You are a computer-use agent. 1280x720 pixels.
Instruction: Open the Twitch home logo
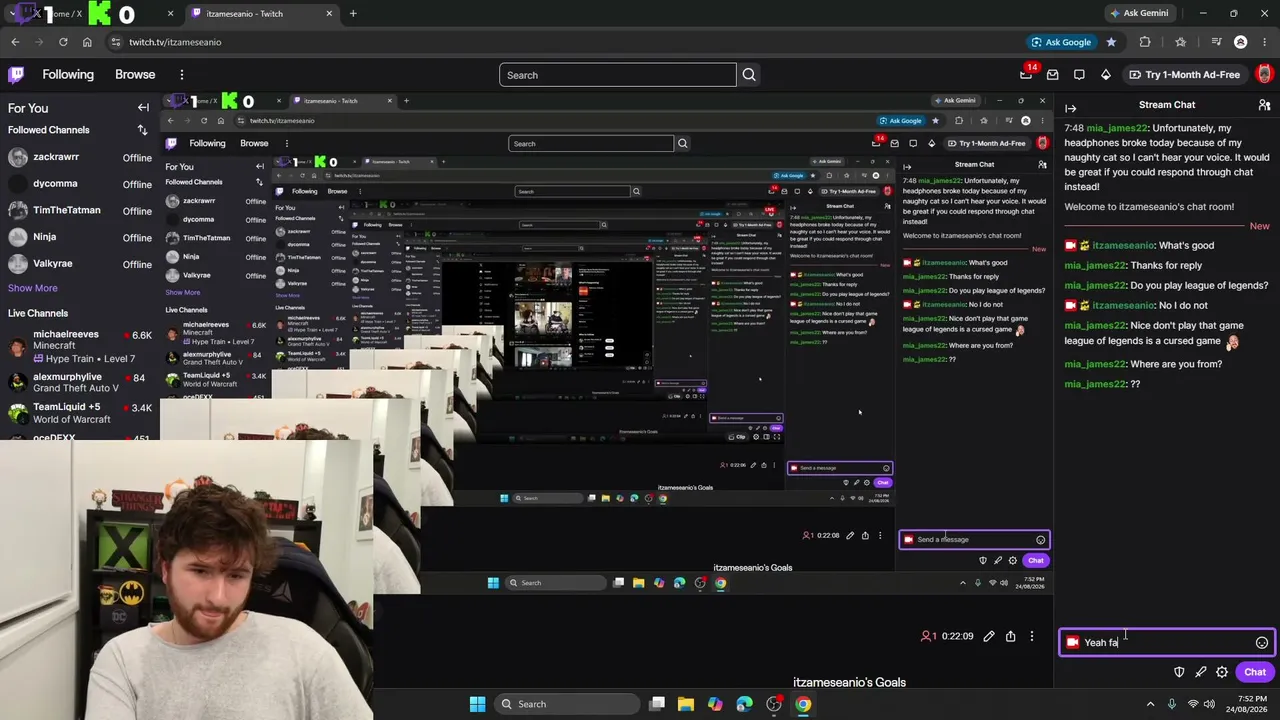coord(16,75)
